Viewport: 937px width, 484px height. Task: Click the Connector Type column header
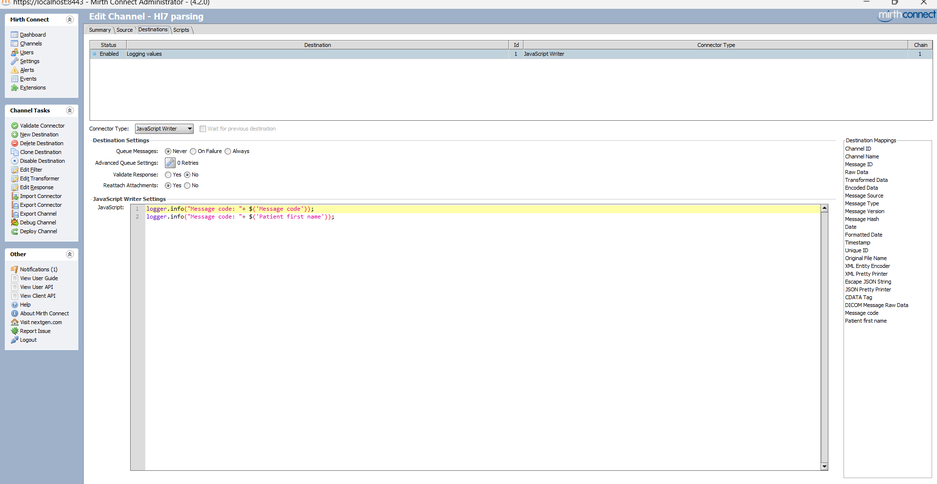point(715,45)
